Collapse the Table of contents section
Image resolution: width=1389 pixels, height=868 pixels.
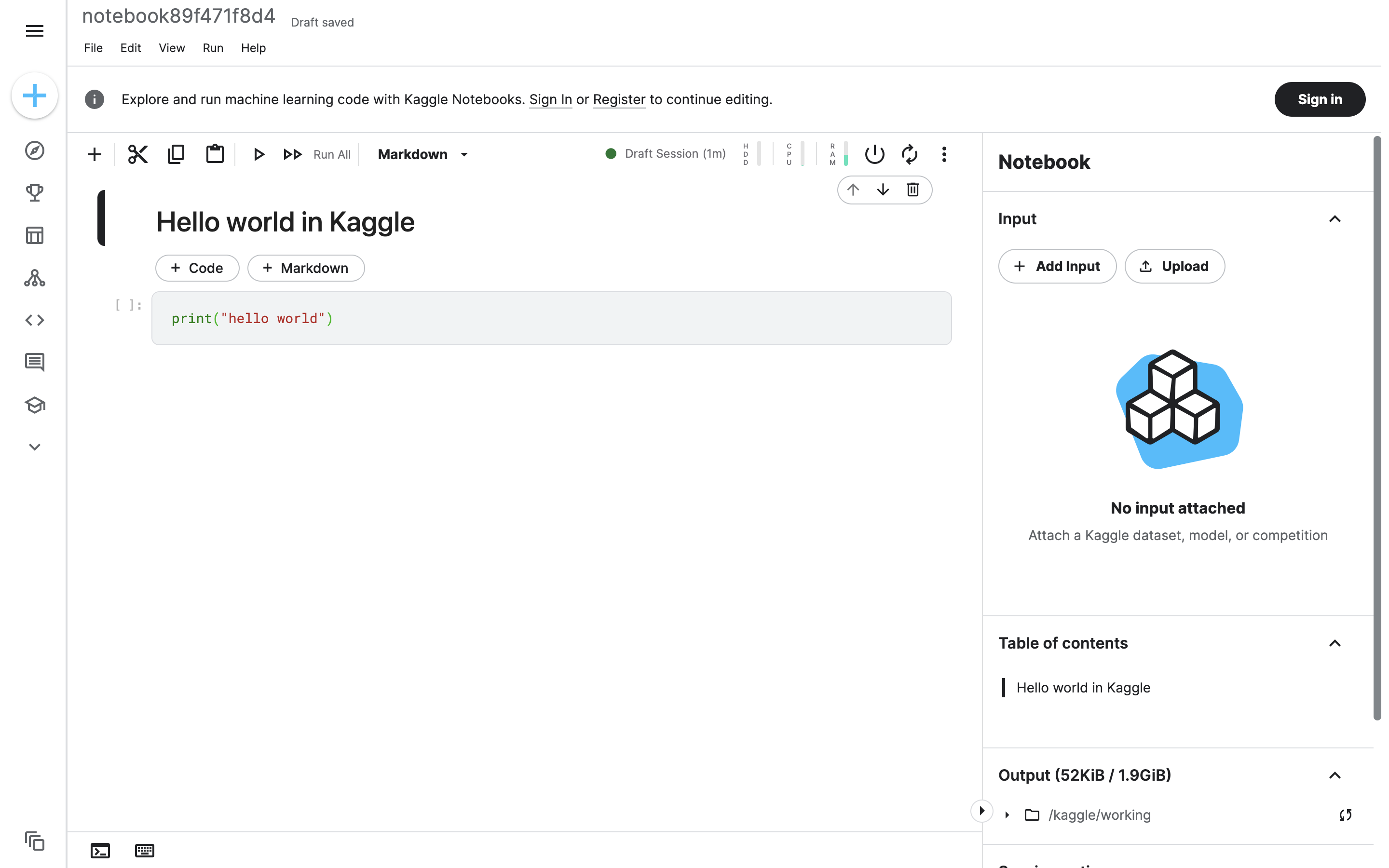pyautogui.click(x=1335, y=644)
